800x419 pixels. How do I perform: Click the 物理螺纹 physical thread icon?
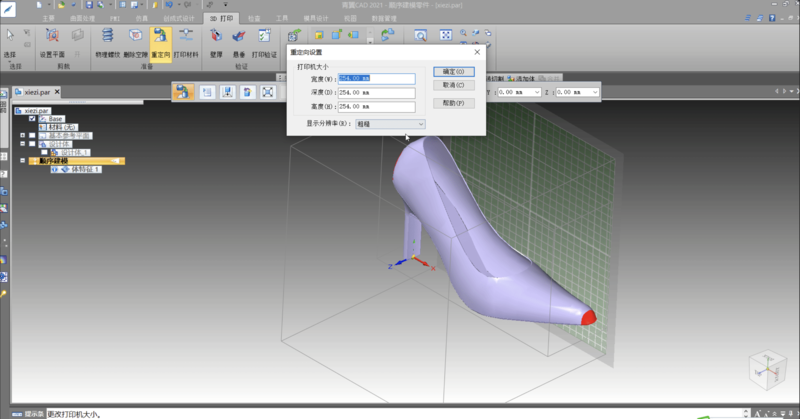pos(106,42)
